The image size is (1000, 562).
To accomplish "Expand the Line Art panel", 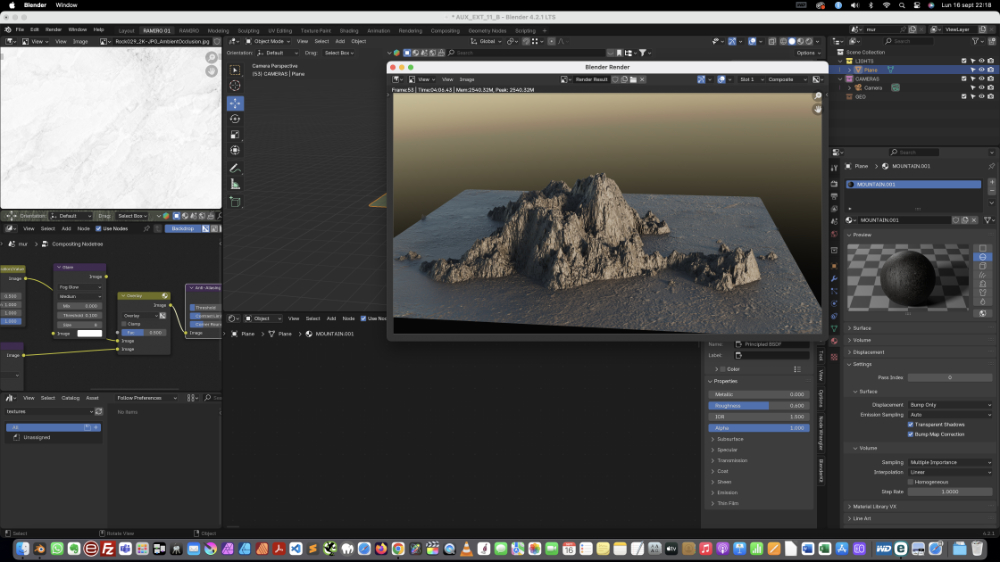I will click(860, 518).
